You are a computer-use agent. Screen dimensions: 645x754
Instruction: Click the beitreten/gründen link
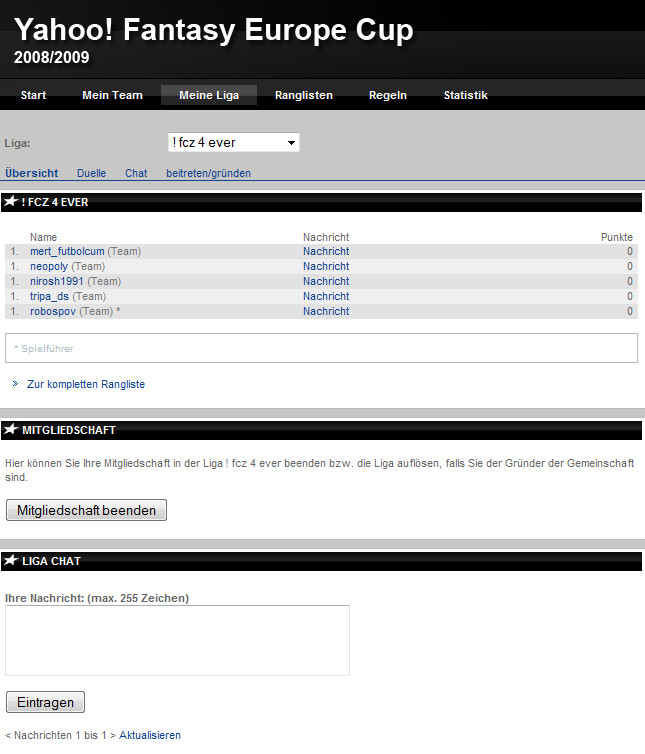[x=208, y=173]
